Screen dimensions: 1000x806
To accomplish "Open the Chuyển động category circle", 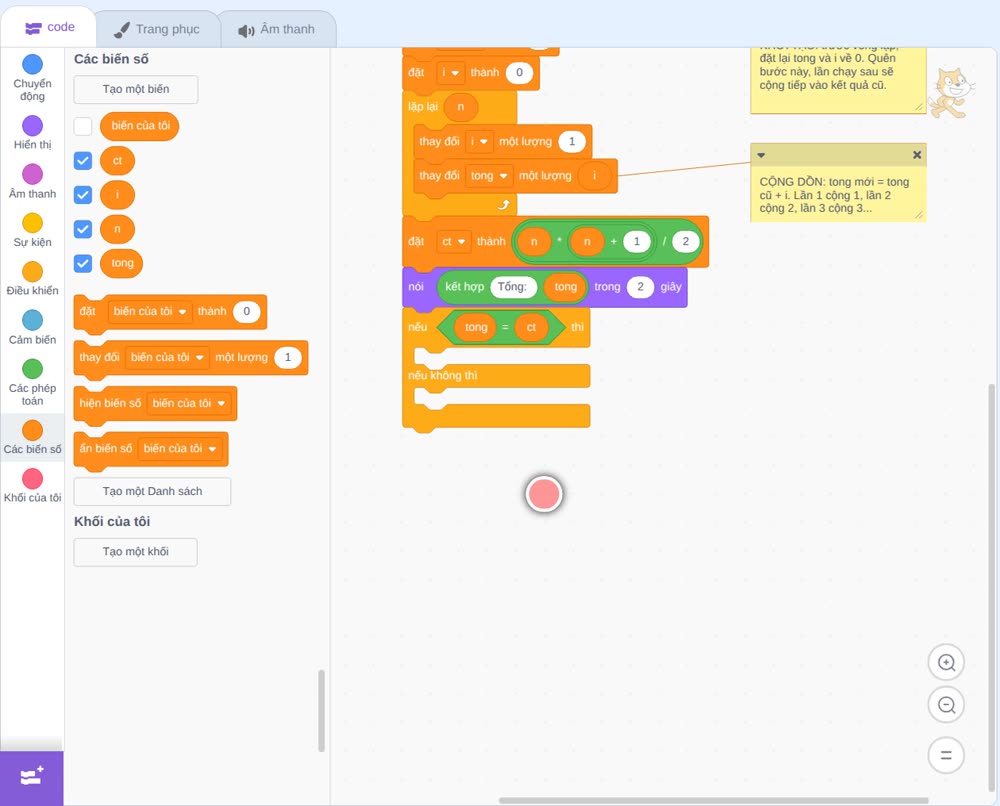I will click(33, 64).
